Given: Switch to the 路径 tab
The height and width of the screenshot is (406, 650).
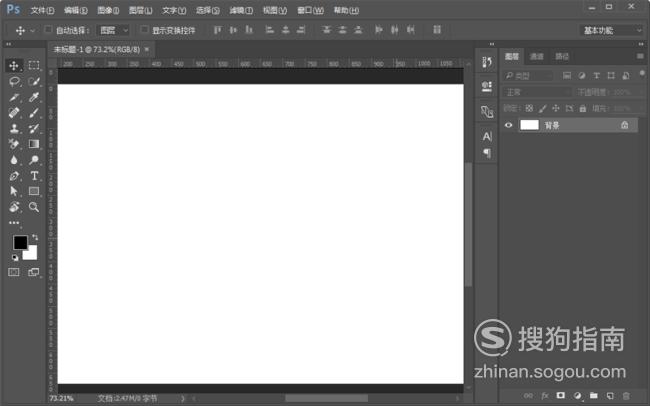Looking at the screenshot, I should click(x=562, y=56).
